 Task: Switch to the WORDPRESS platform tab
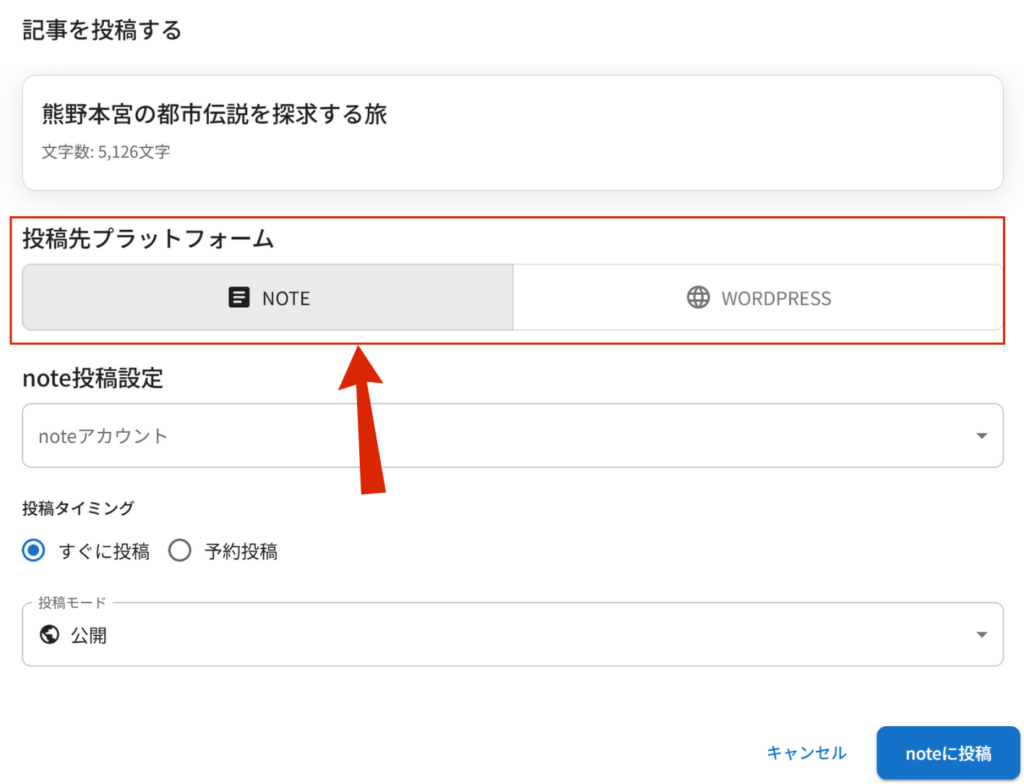point(758,298)
